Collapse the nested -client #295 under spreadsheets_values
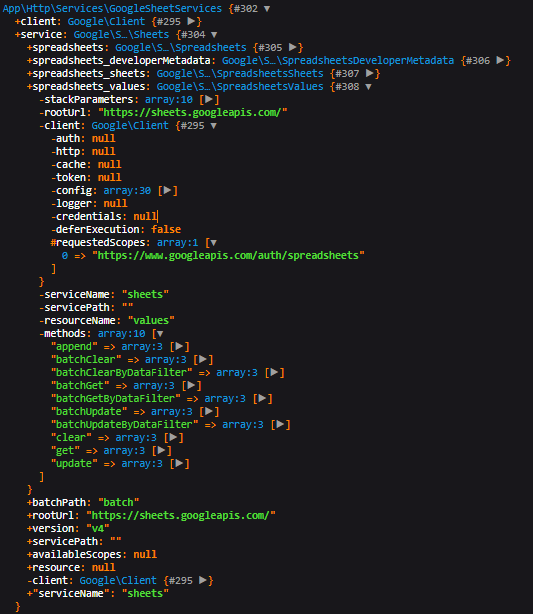Image resolution: width=533 pixels, height=614 pixels. click(x=213, y=126)
